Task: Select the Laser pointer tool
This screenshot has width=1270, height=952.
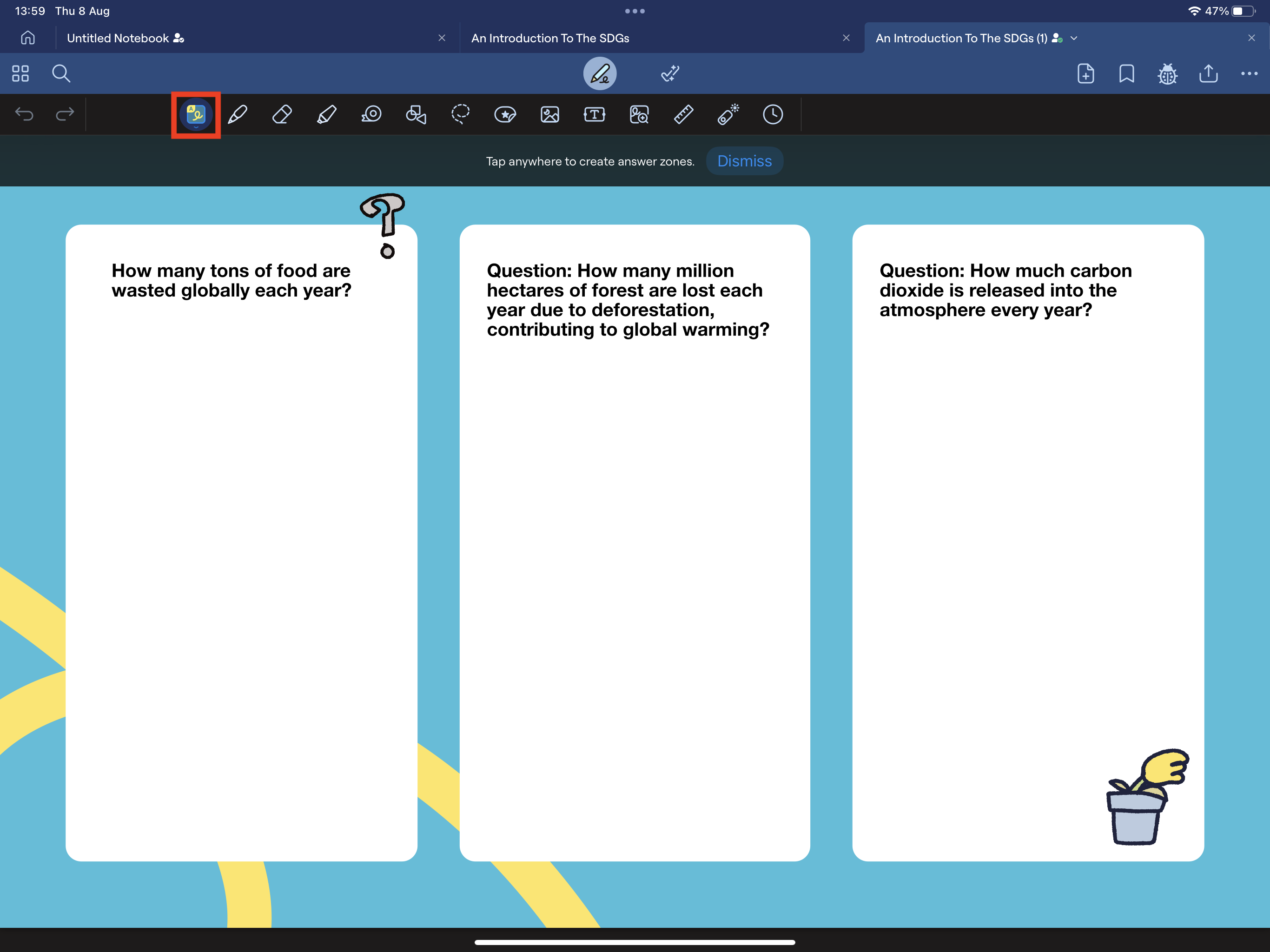Action: pyautogui.click(x=728, y=114)
